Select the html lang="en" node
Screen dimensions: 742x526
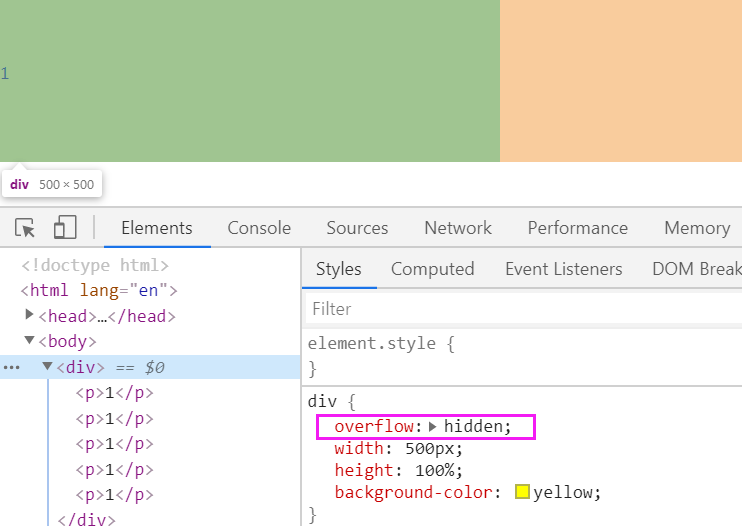point(99,290)
